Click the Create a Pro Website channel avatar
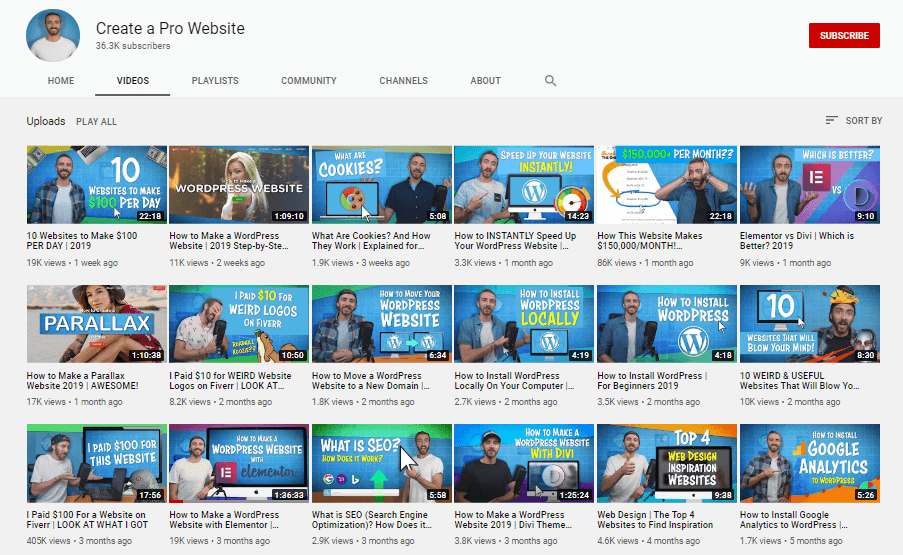903x555 pixels. [x=53, y=36]
